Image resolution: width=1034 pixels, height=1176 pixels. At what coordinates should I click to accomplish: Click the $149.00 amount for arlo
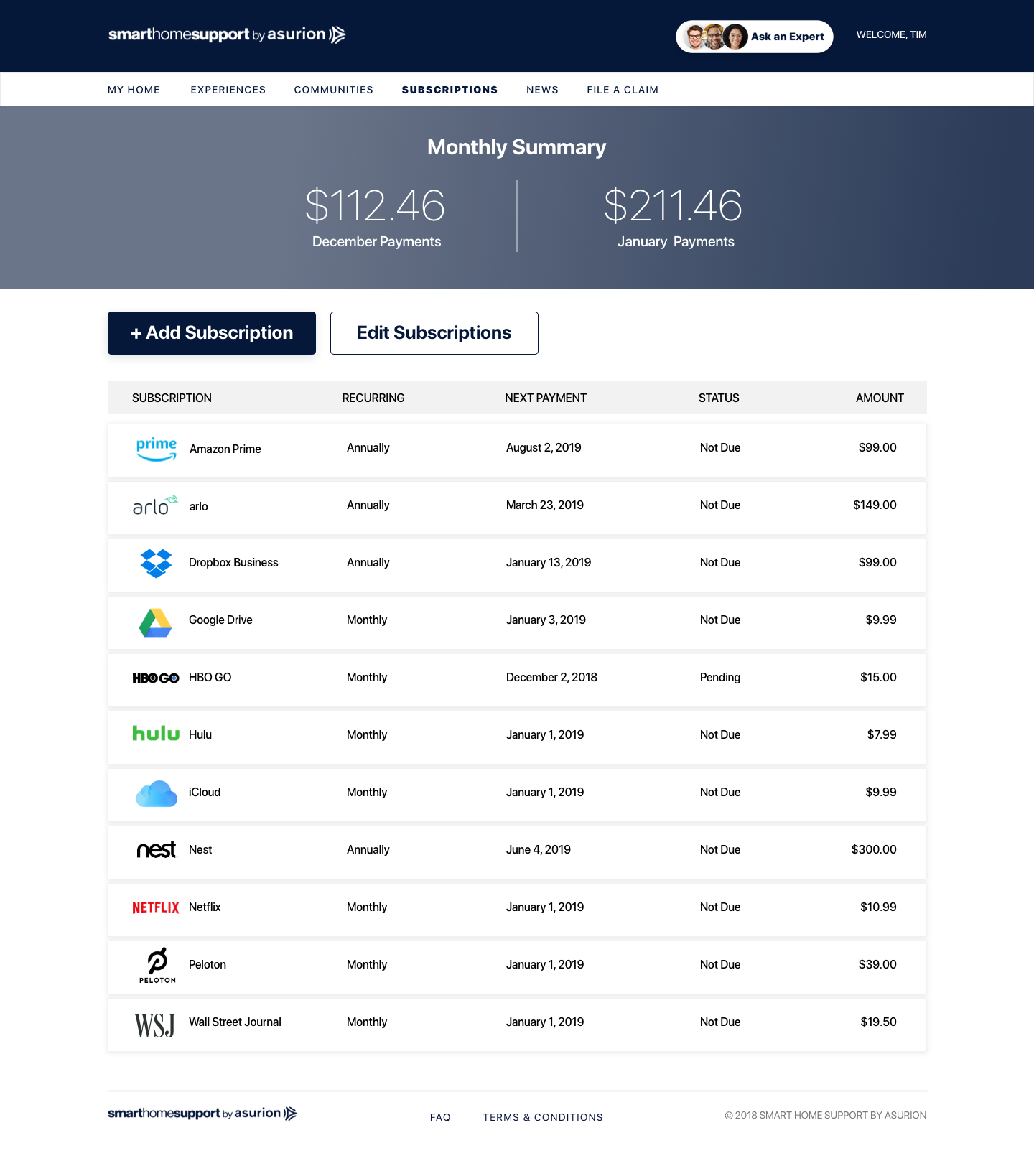click(875, 505)
